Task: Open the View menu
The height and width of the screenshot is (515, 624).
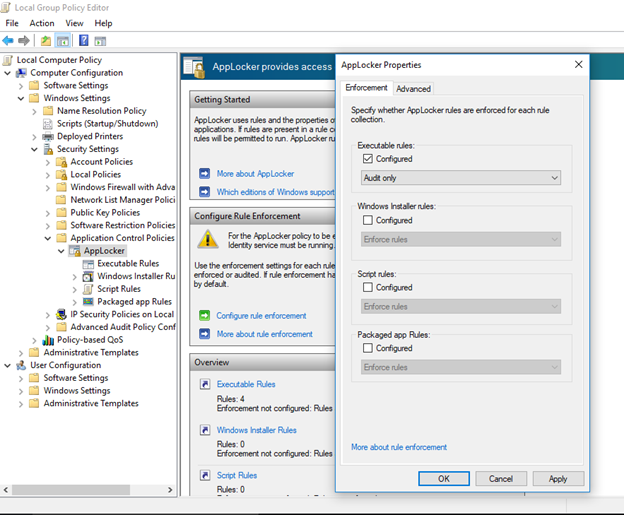Action: 74,23
